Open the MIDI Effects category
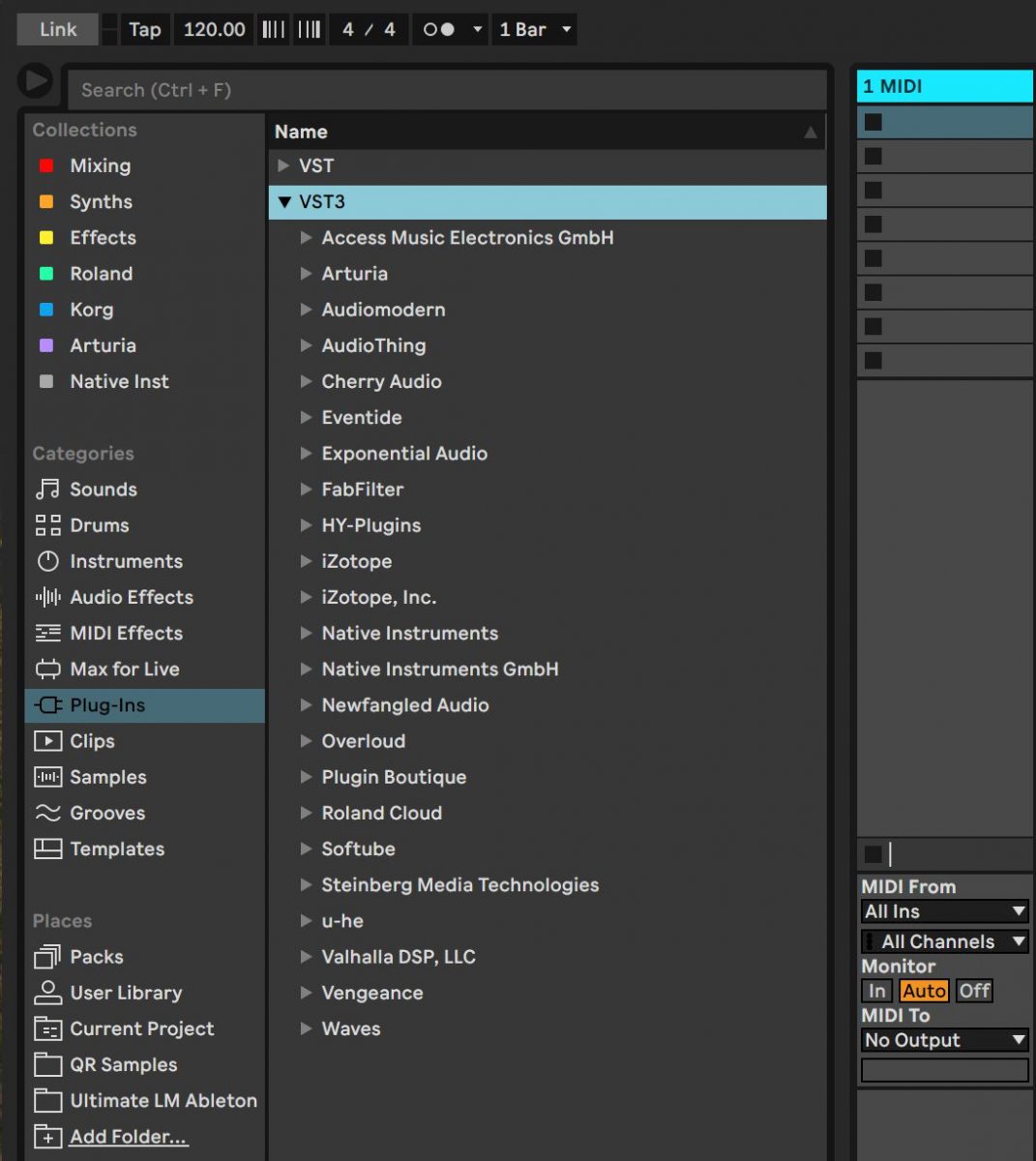Screen dimensions: 1036x1161 pyautogui.click(x=144, y=633)
